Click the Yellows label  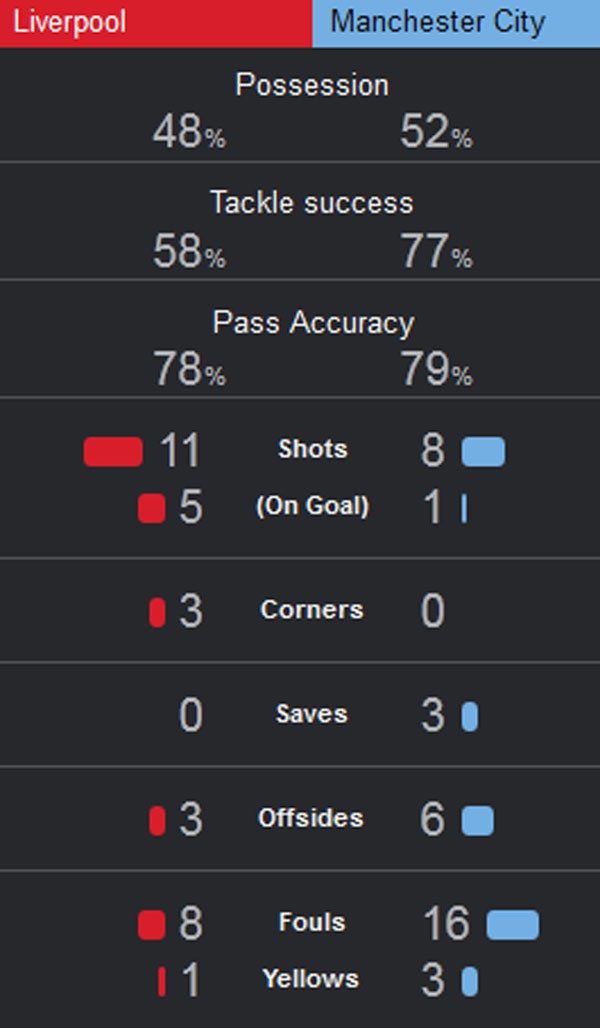pyautogui.click(x=311, y=979)
